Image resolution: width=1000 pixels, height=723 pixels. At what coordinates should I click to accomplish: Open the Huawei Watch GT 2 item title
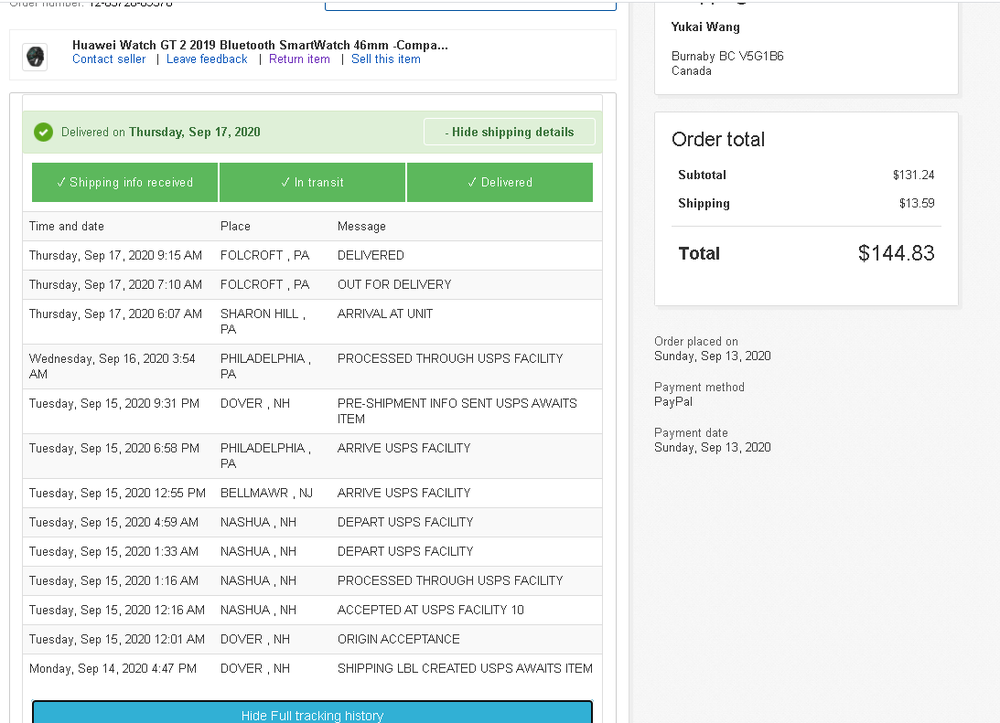(260, 45)
